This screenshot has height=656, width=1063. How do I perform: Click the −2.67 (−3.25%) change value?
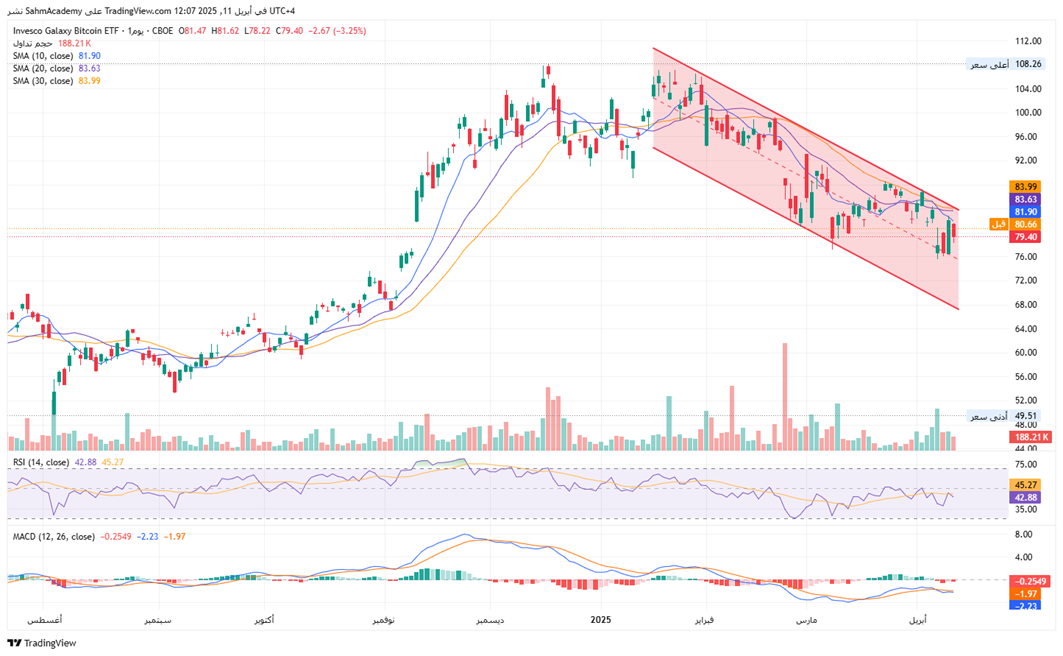[x=337, y=30]
